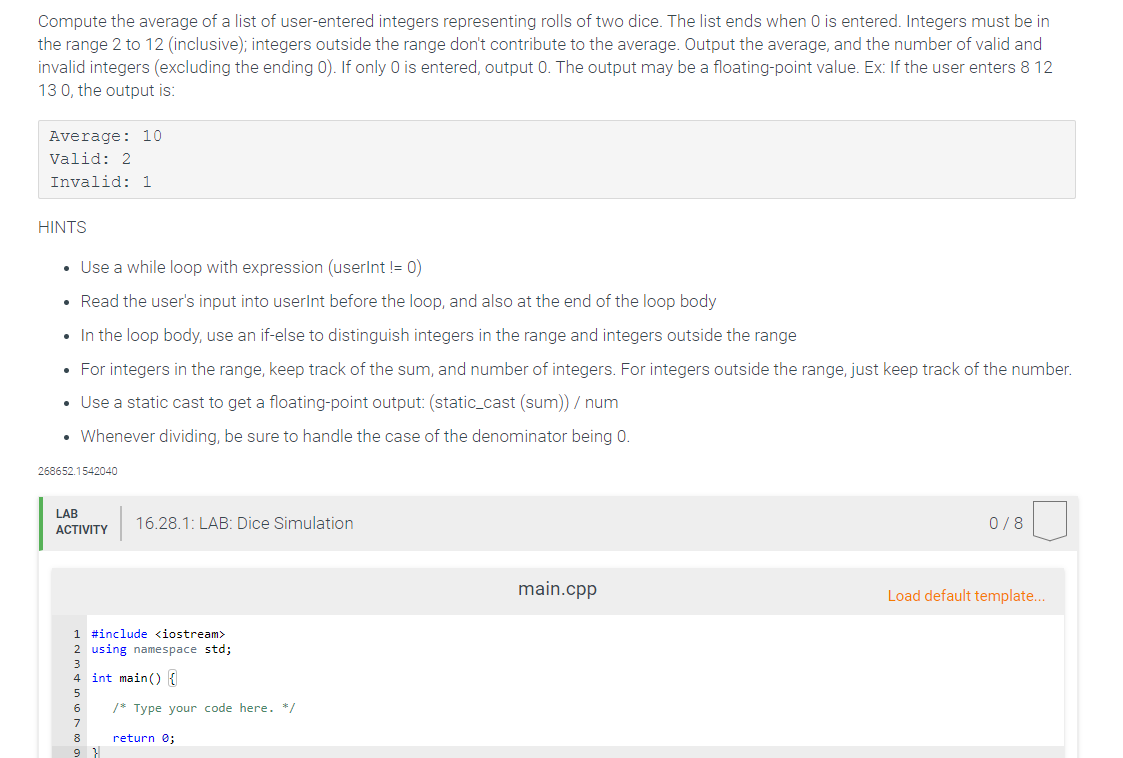Select the main.cpp tab header
The image size is (1123, 758).
click(x=557, y=589)
